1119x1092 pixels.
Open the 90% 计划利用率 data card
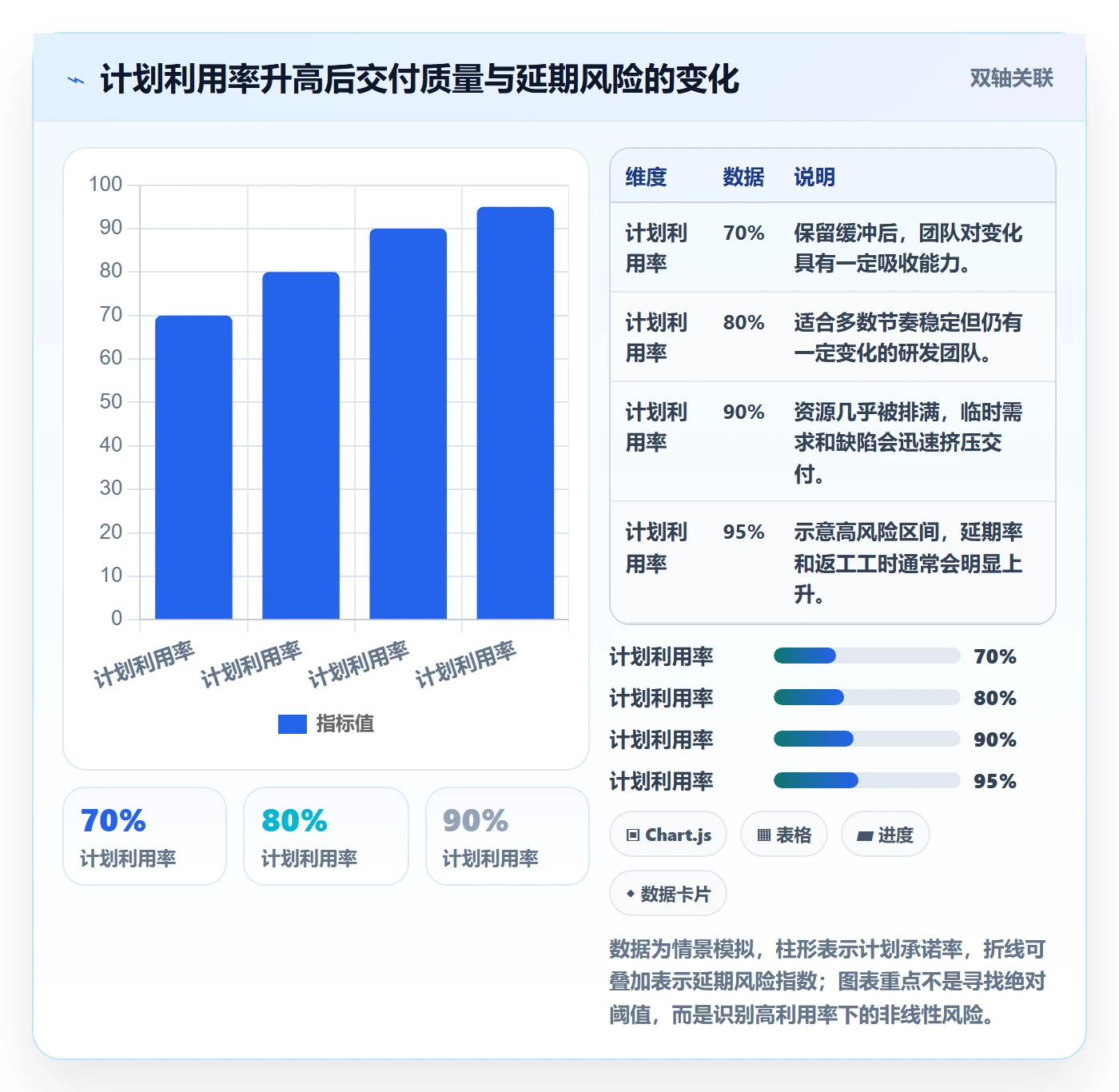(x=508, y=836)
